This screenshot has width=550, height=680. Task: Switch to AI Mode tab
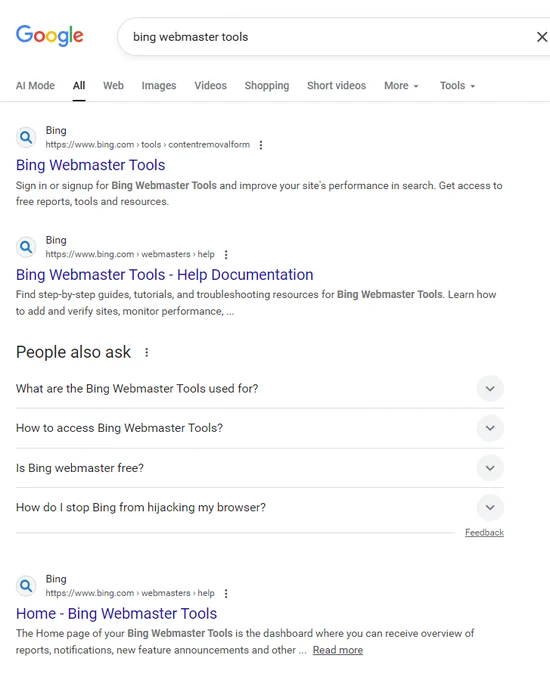click(35, 85)
